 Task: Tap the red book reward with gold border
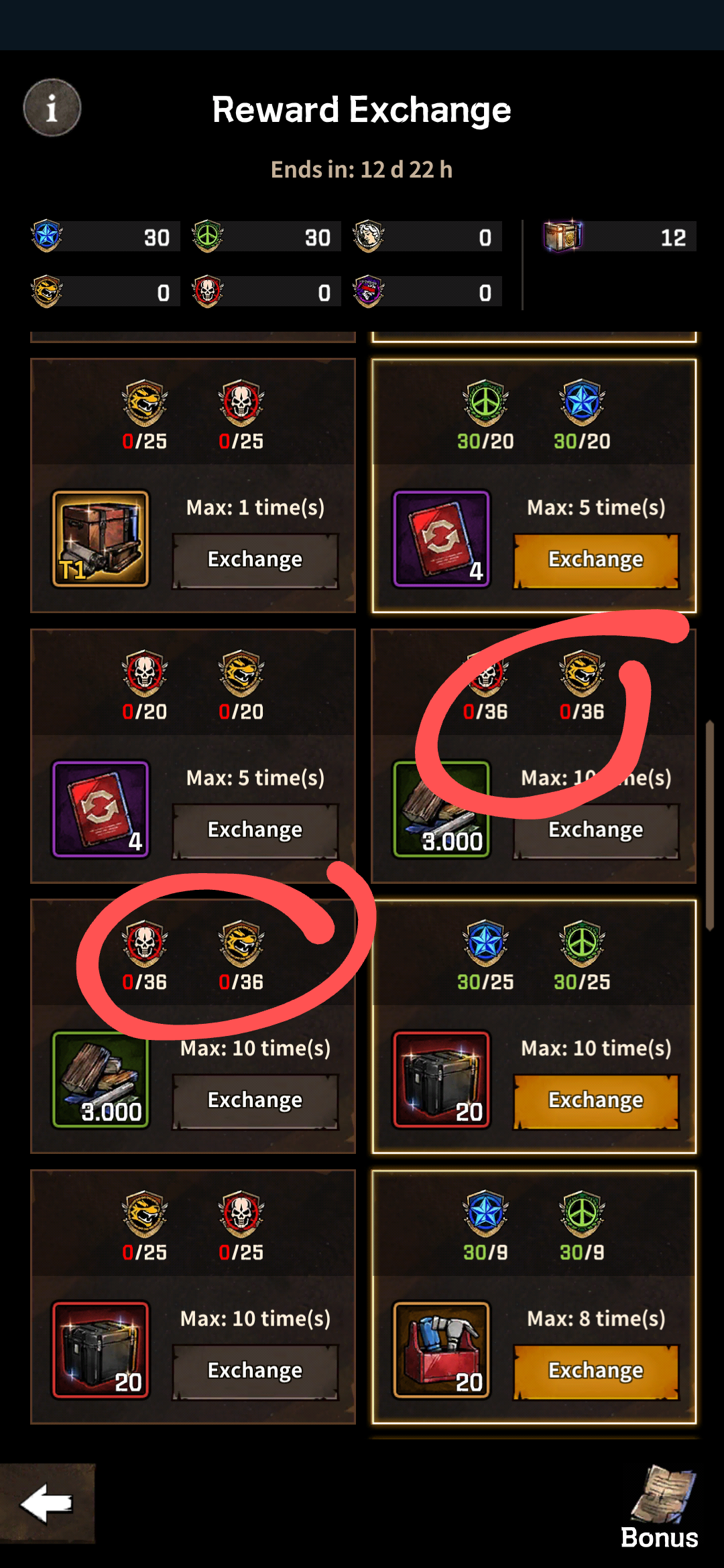click(442, 539)
